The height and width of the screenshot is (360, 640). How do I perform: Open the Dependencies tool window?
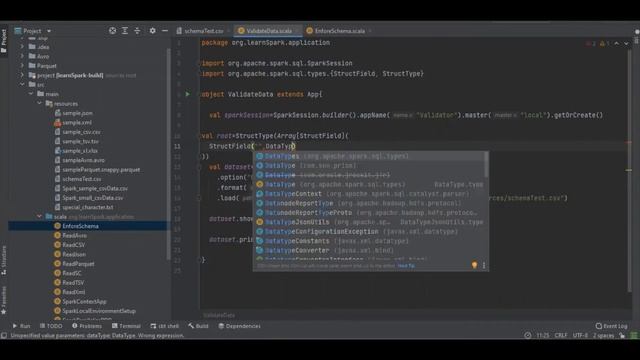(239, 326)
